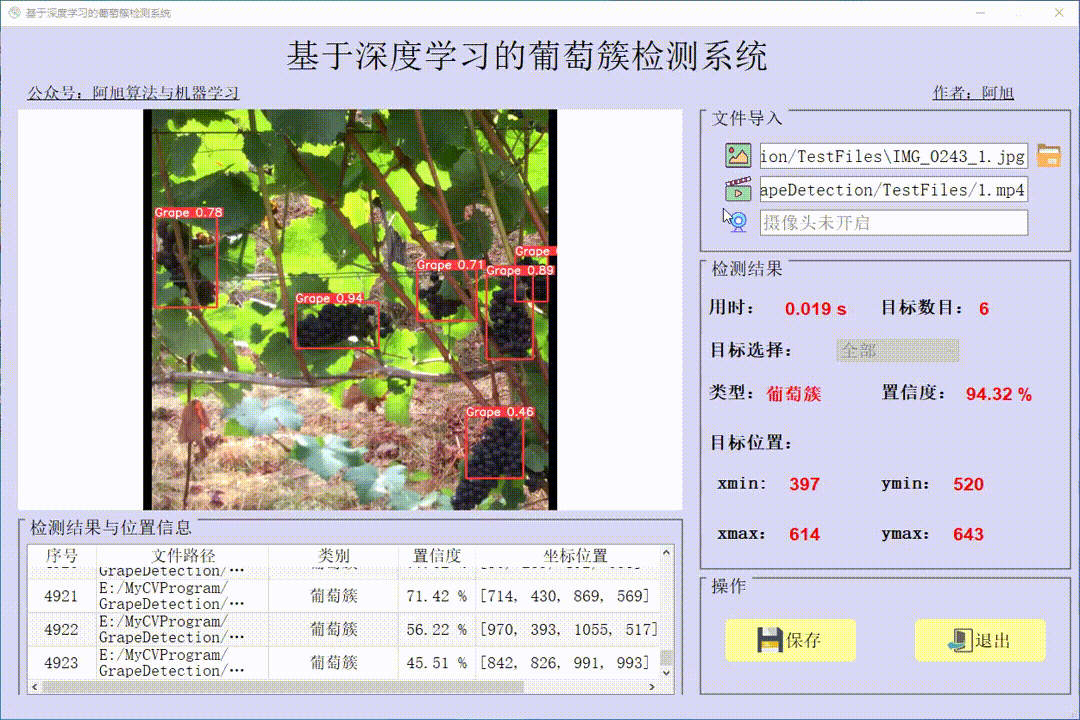Click the horizontal scrollbar left arrow
1080x720 pixels.
[x=35, y=687]
